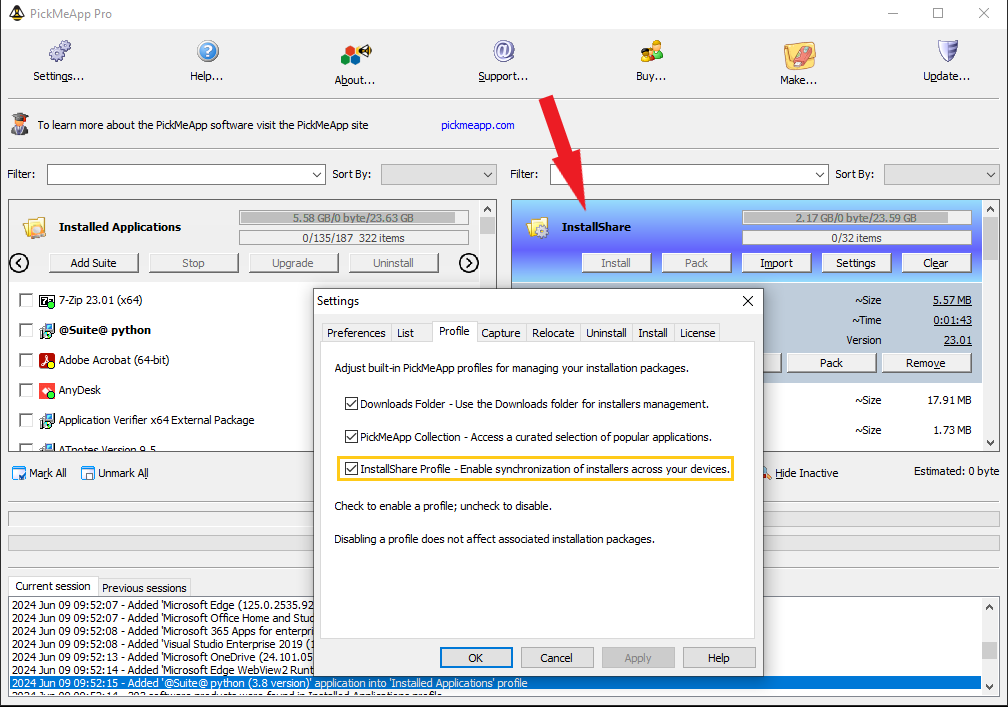This screenshot has height=707, width=1008.
Task: Click the Installed Applications storage usage bar
Action: (354, 218)
